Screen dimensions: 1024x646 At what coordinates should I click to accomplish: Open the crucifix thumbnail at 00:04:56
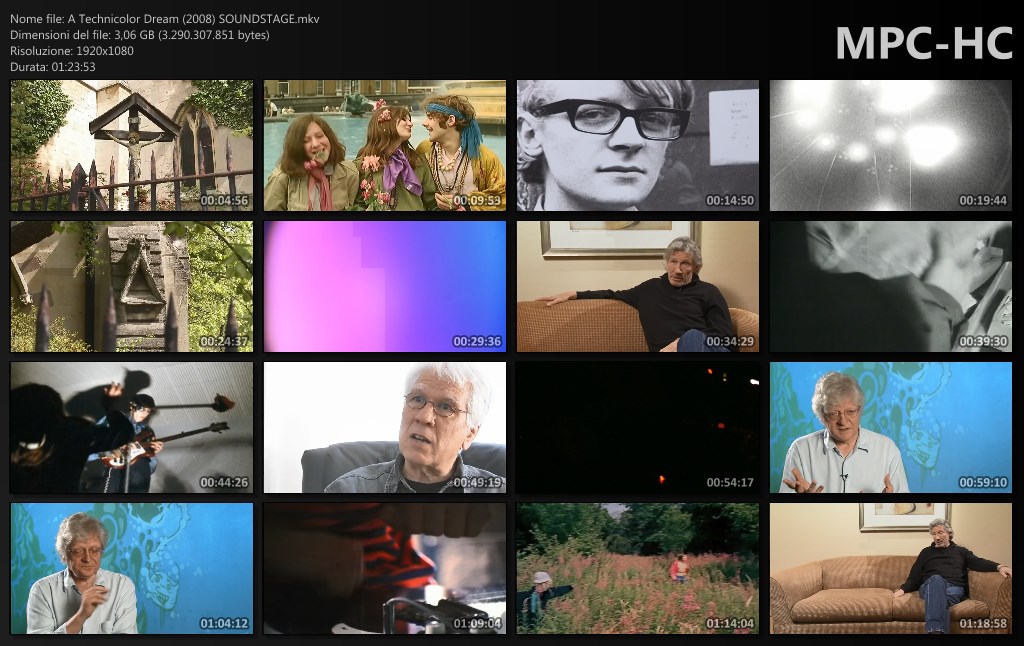tap(132, 146)
